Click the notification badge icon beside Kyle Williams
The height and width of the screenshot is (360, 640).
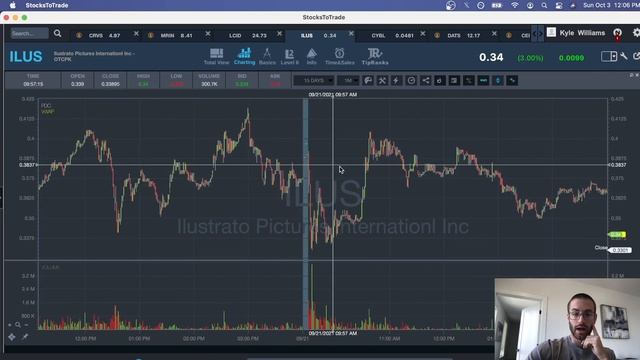618,33
